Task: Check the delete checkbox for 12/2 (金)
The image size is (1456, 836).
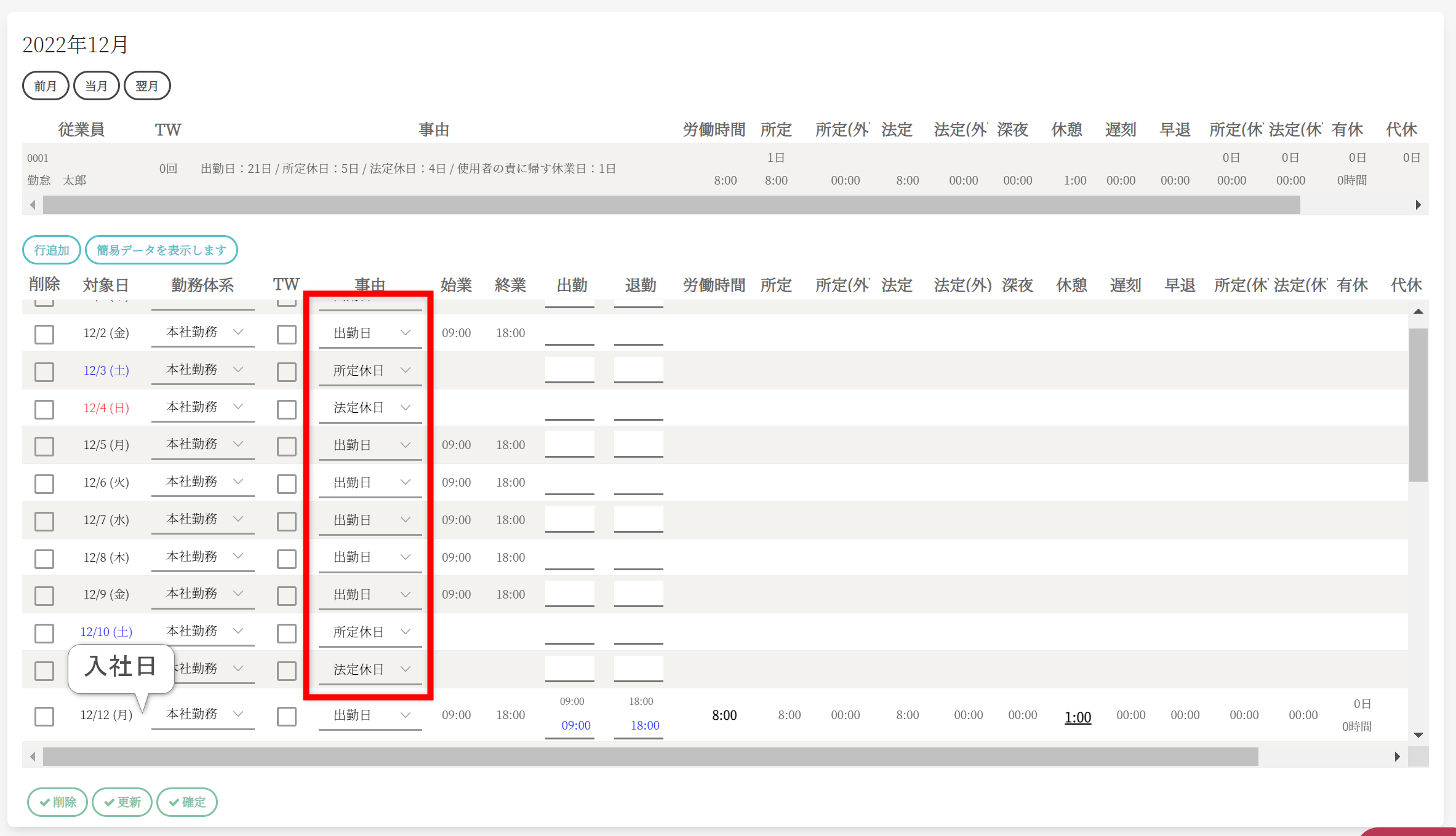Action: [44, 334]
